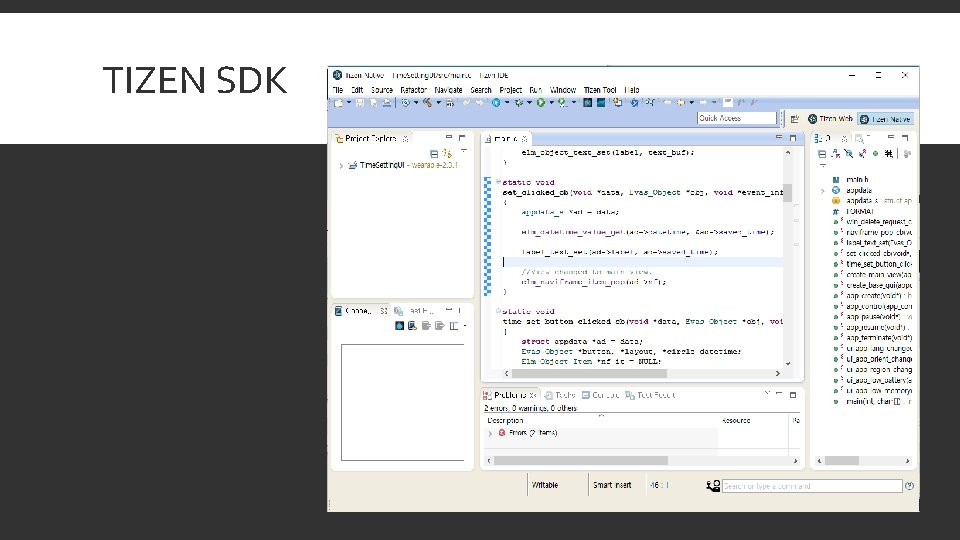This screenshot has height=540, width=960.
Task: Select FORMAT macro in Outline
Action: click(853, 211)
